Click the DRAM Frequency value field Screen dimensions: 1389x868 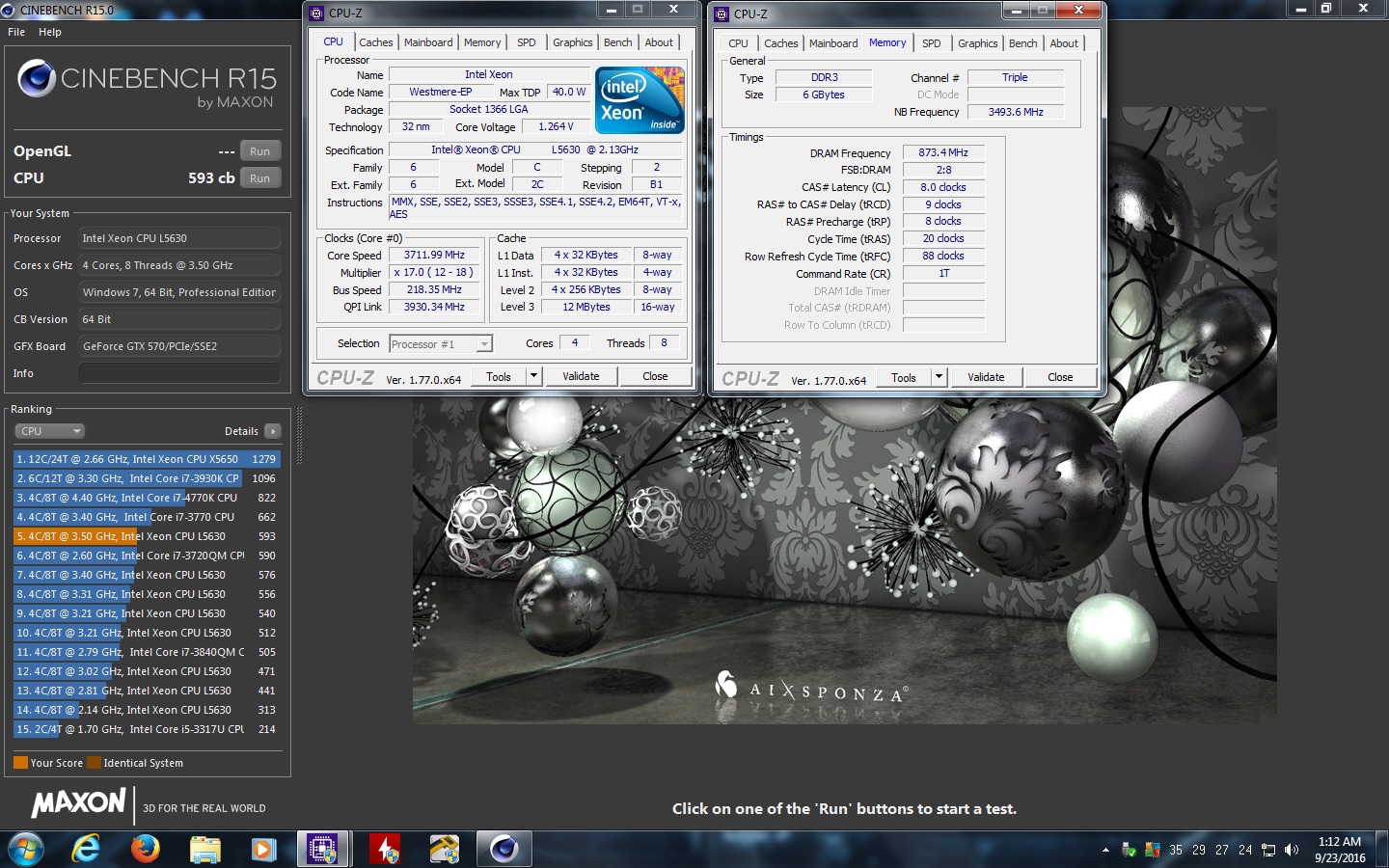tap(943, 152)
